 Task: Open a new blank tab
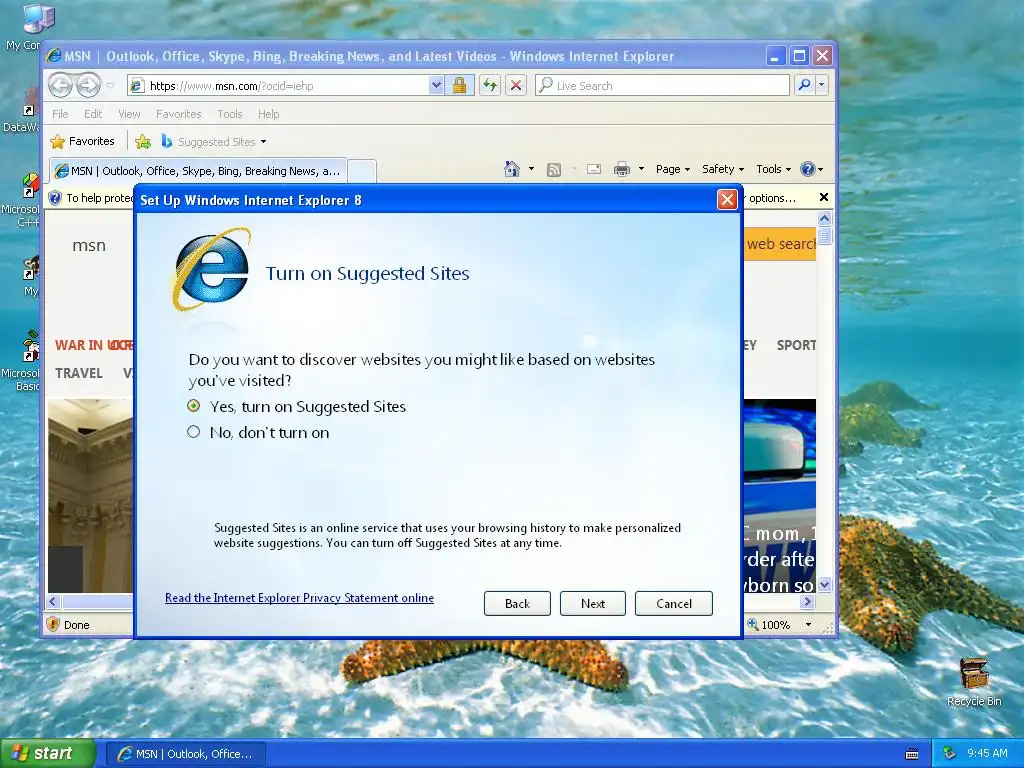pyautogui.click(x=362, y=171)
